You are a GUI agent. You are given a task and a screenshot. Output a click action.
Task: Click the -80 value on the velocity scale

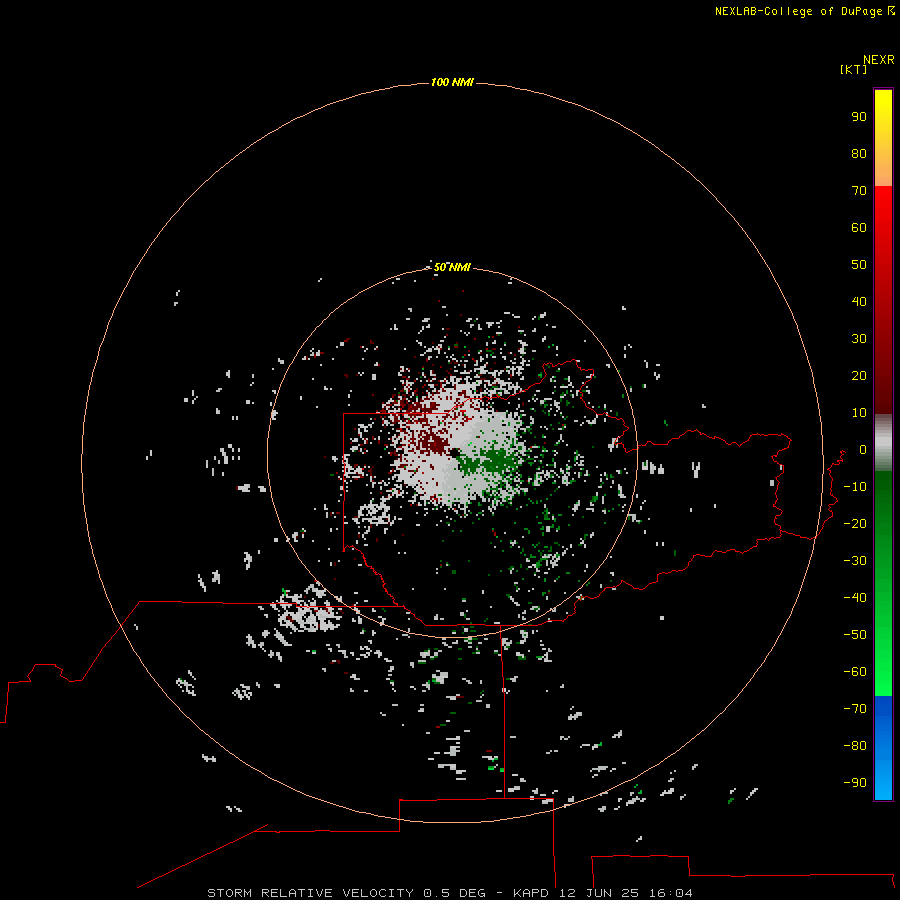855,746
